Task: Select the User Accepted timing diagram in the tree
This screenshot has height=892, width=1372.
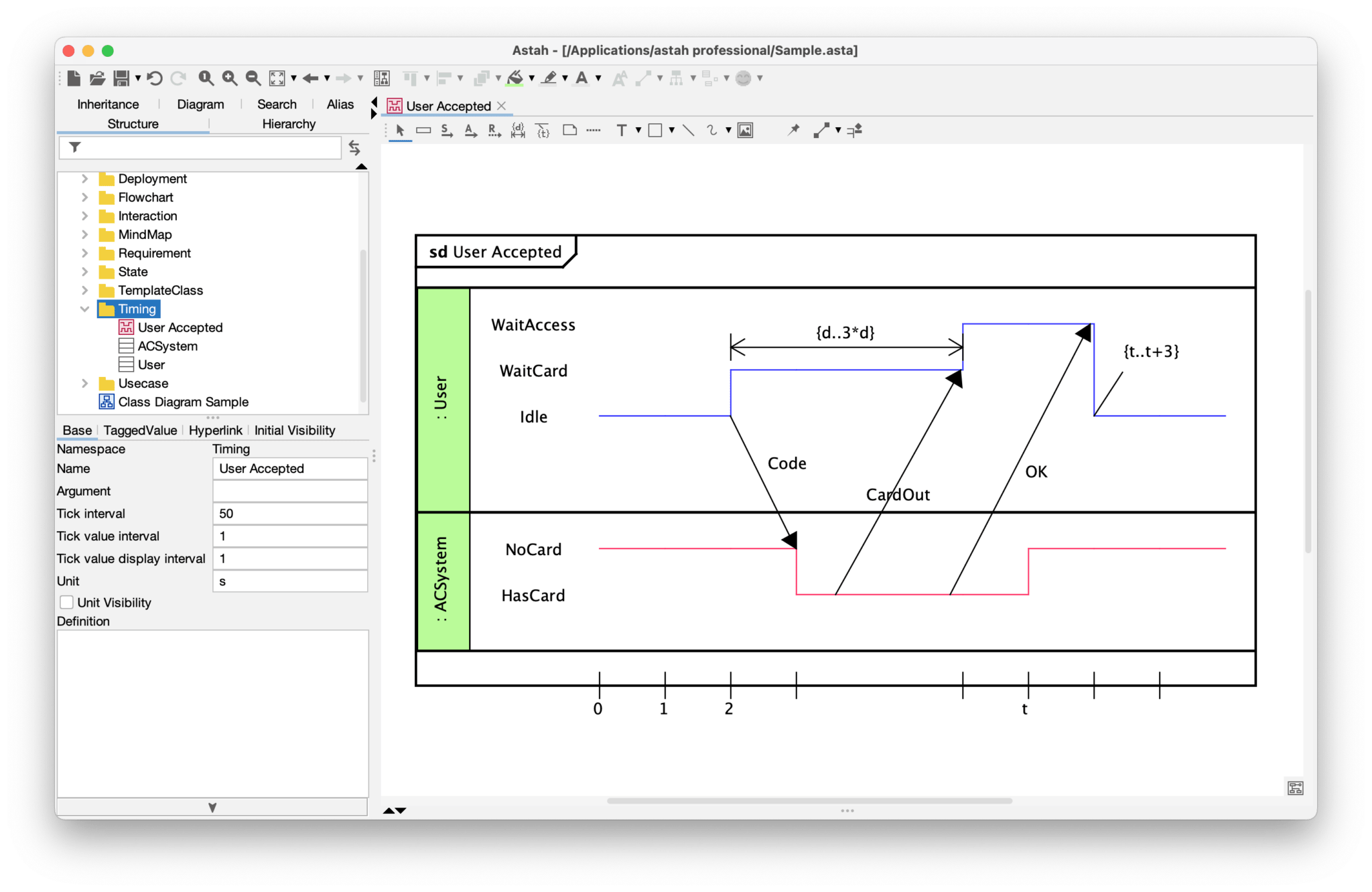Action: tap(180, 327)
